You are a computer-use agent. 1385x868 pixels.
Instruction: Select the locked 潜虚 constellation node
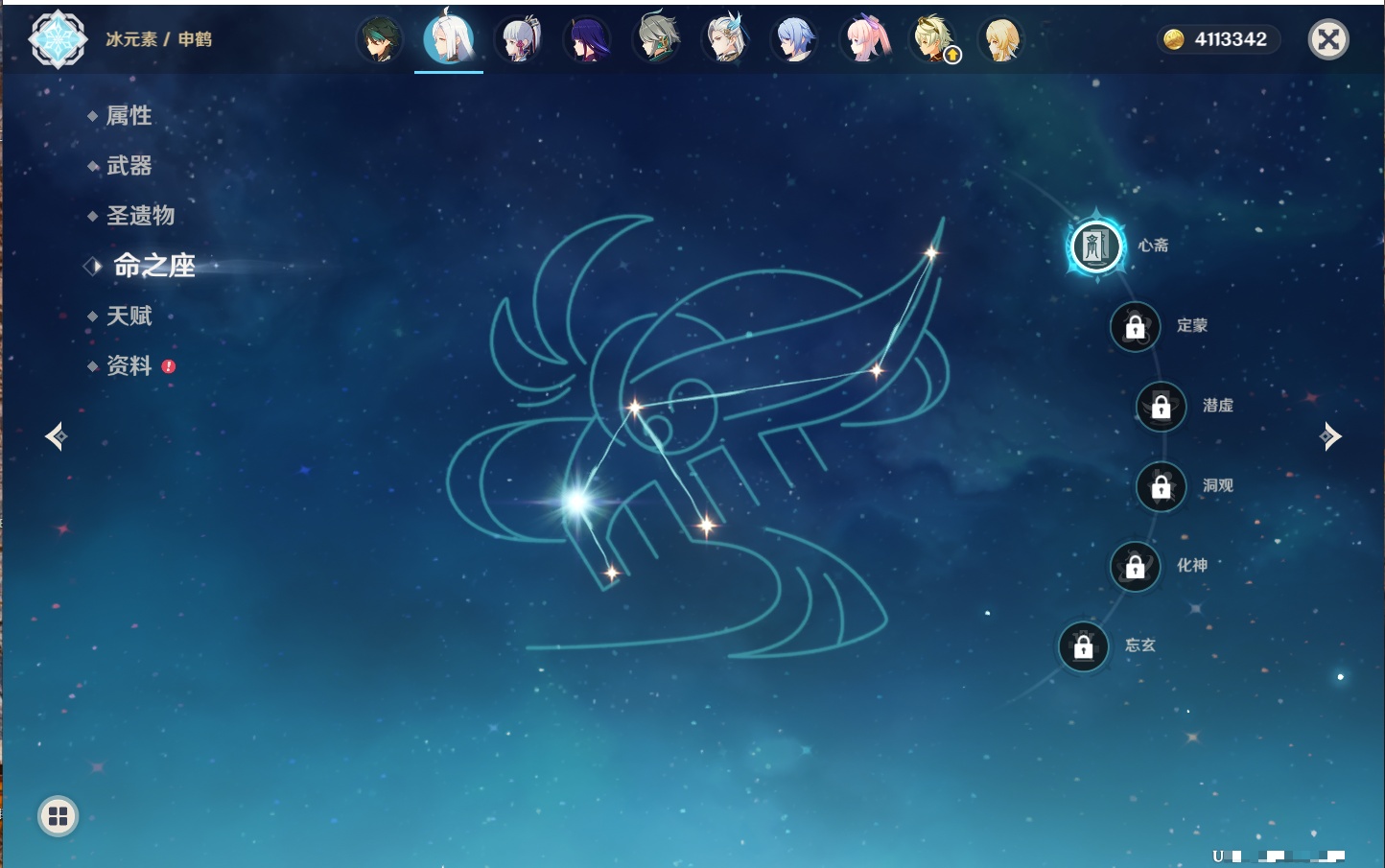point(1161,407)
